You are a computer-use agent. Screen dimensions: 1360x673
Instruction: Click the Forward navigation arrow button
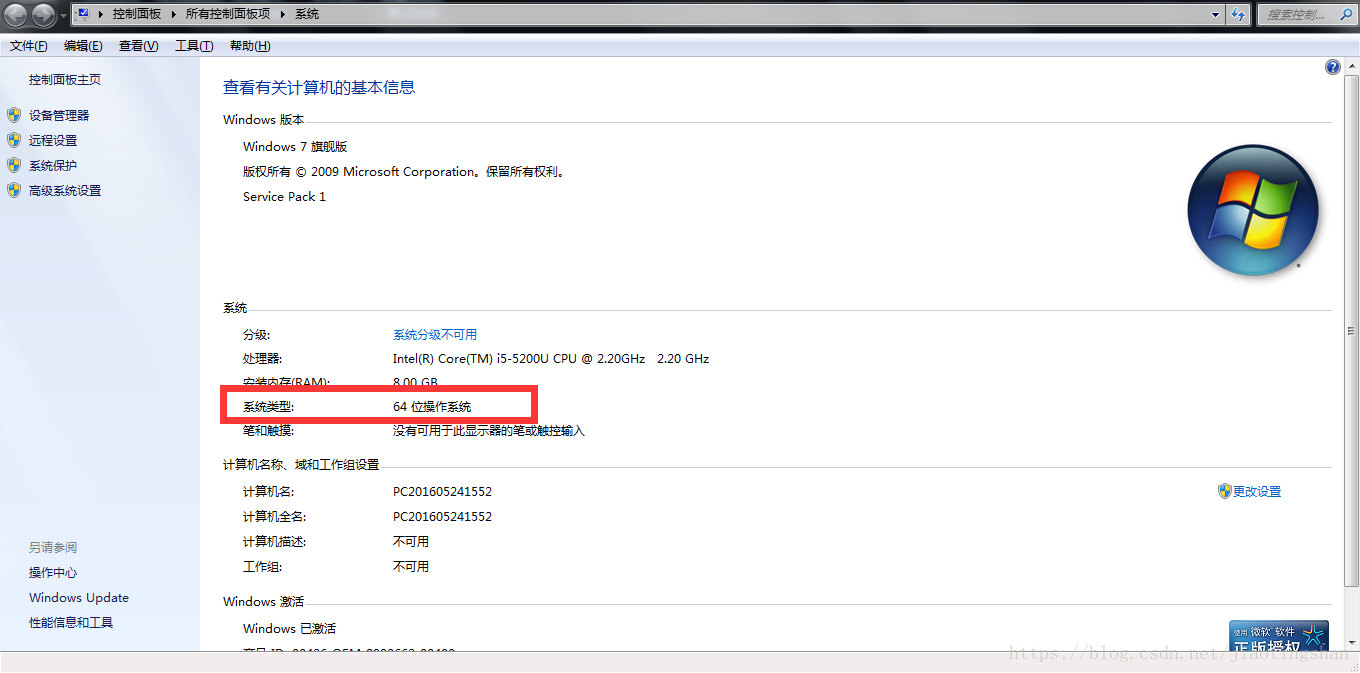(44, 15)
